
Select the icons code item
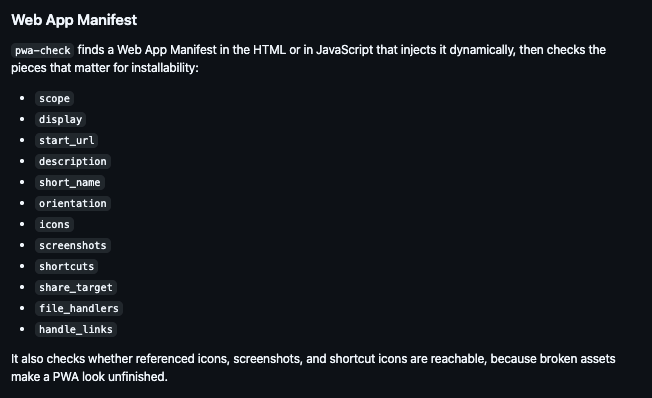click(54, 225)
